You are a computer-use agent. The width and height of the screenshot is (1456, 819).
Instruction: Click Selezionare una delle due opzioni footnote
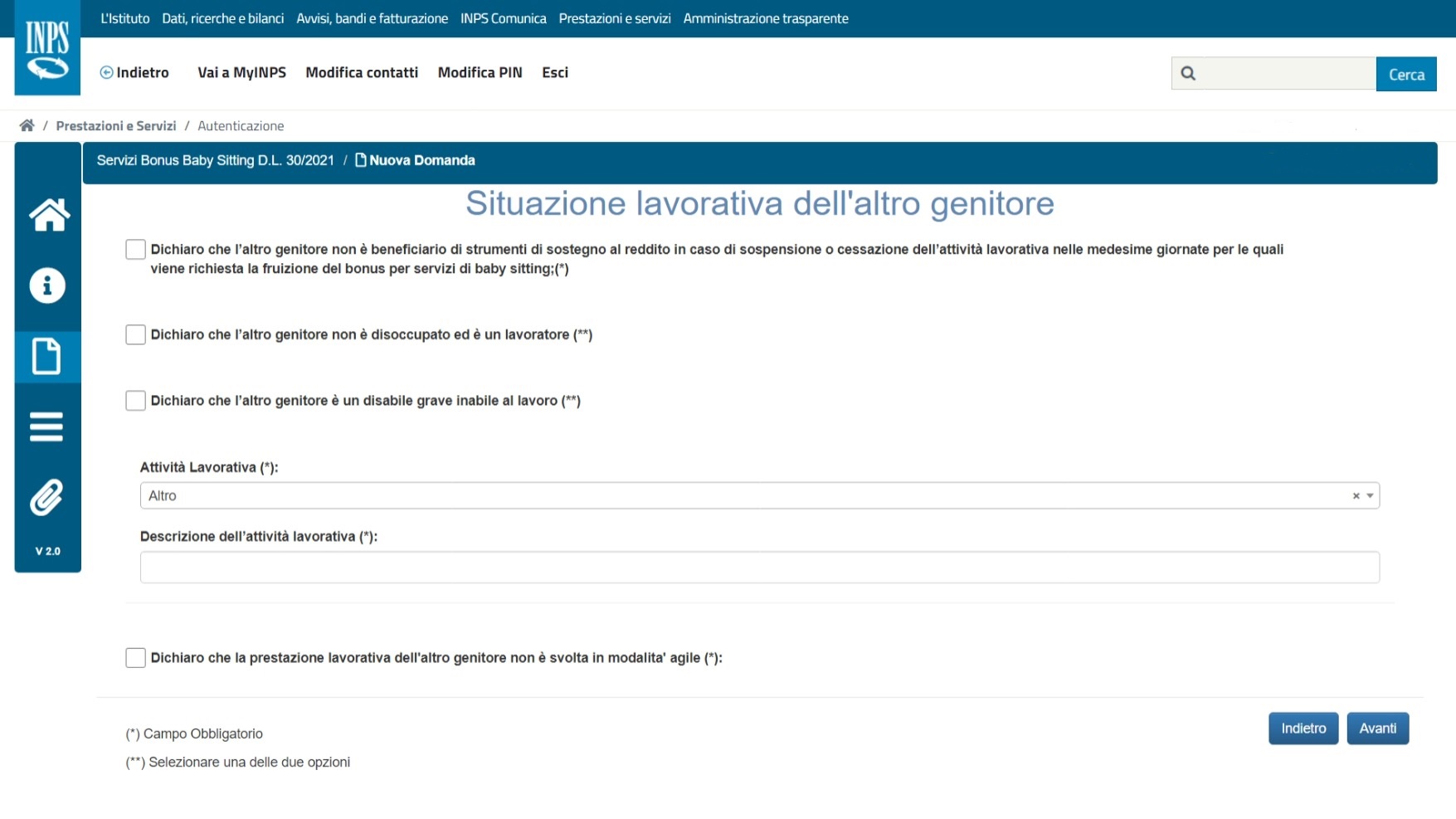(238, 762)
